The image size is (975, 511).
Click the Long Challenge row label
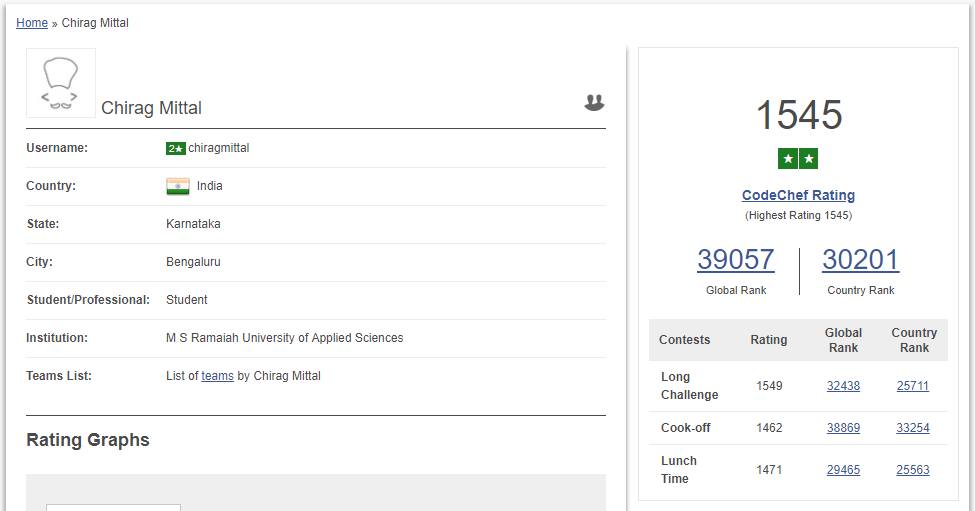tap(690, 386)
